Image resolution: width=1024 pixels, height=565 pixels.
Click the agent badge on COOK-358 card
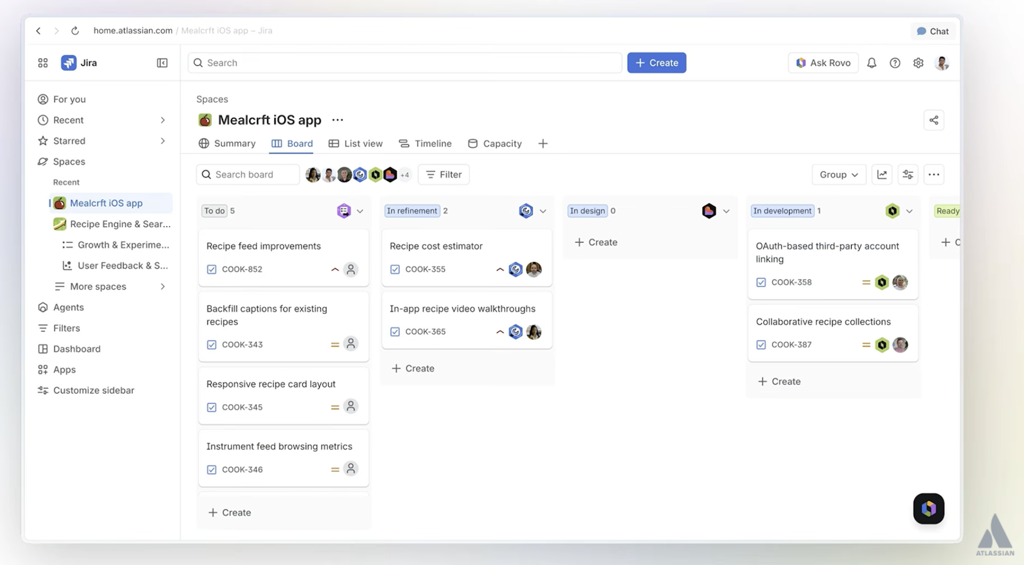pos(882,282)
